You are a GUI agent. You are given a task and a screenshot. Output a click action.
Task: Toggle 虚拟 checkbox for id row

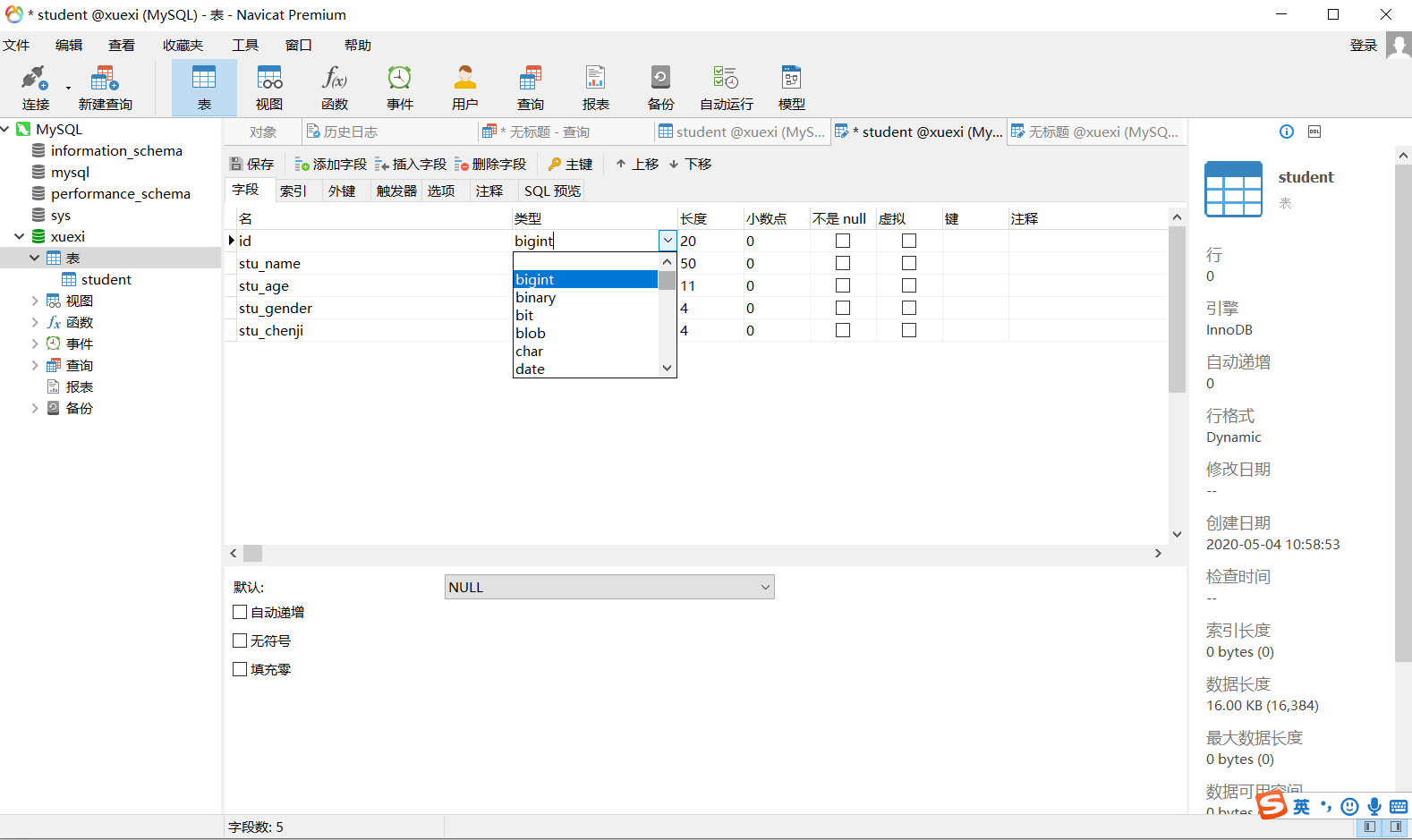pyautogui.click(x=909, y=241)
